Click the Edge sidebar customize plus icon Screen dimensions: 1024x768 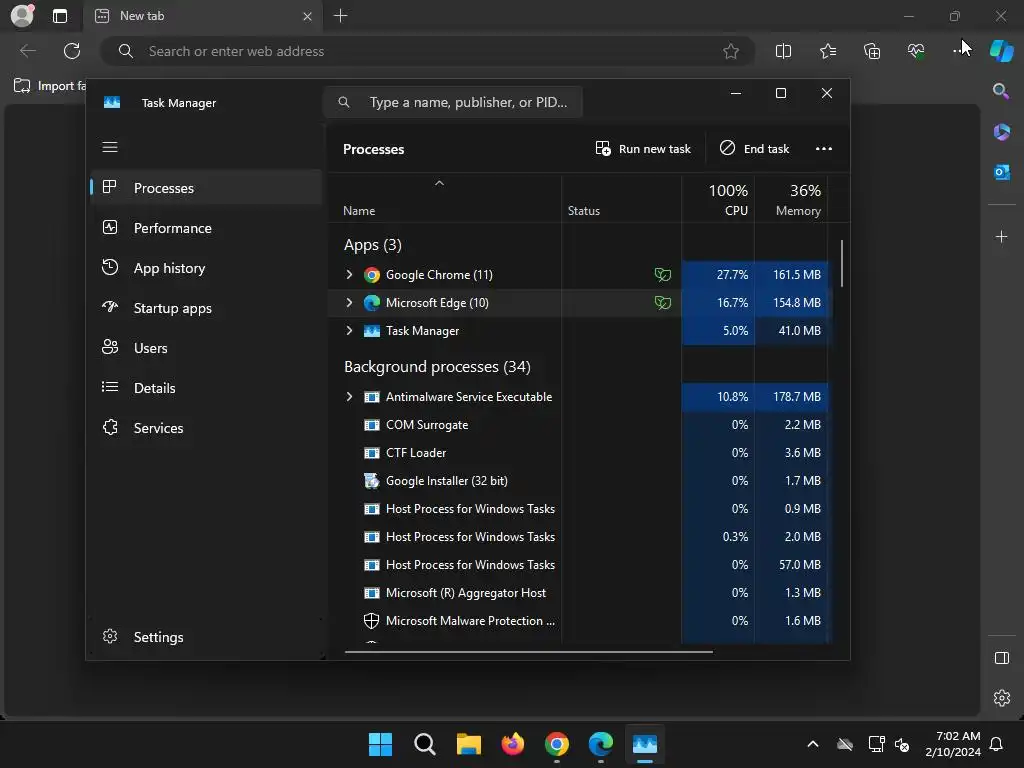coord(1001,236)
